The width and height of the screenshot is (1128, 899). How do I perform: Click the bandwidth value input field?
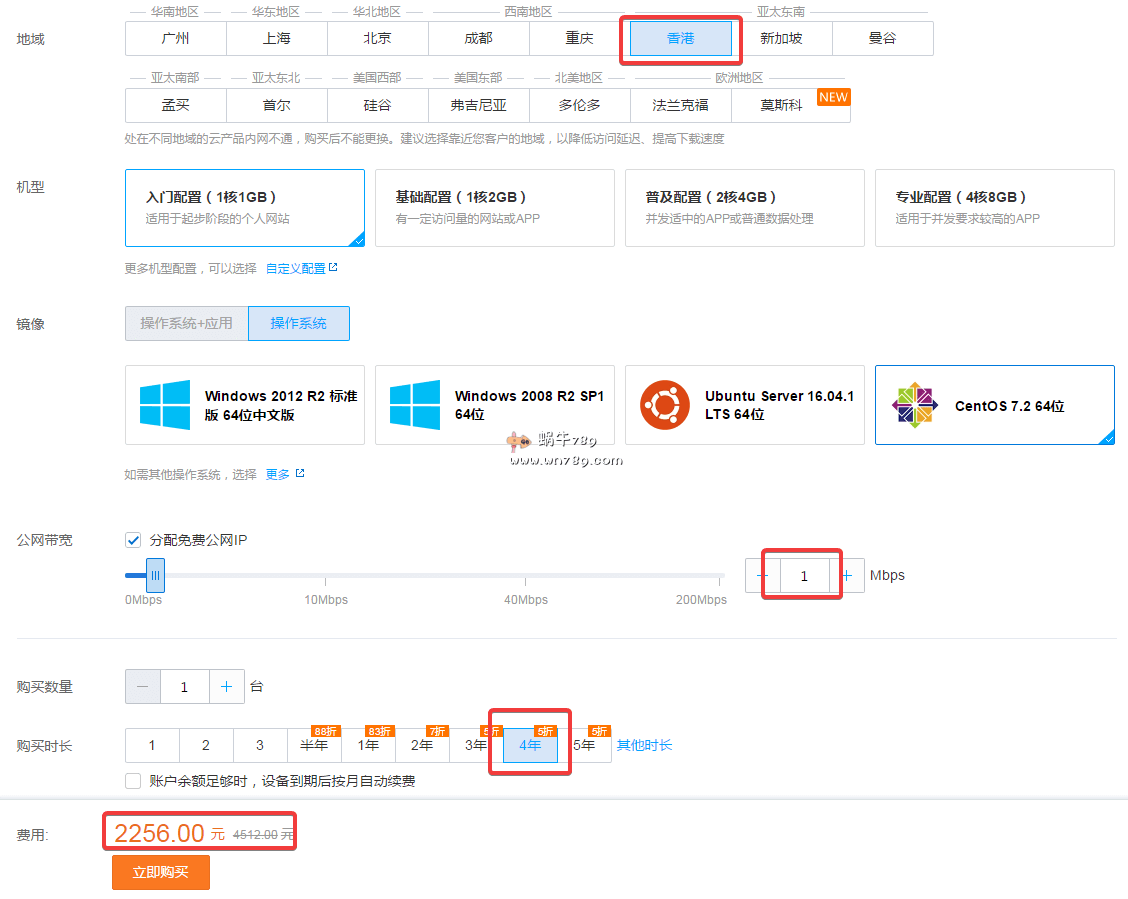[804, 575]
